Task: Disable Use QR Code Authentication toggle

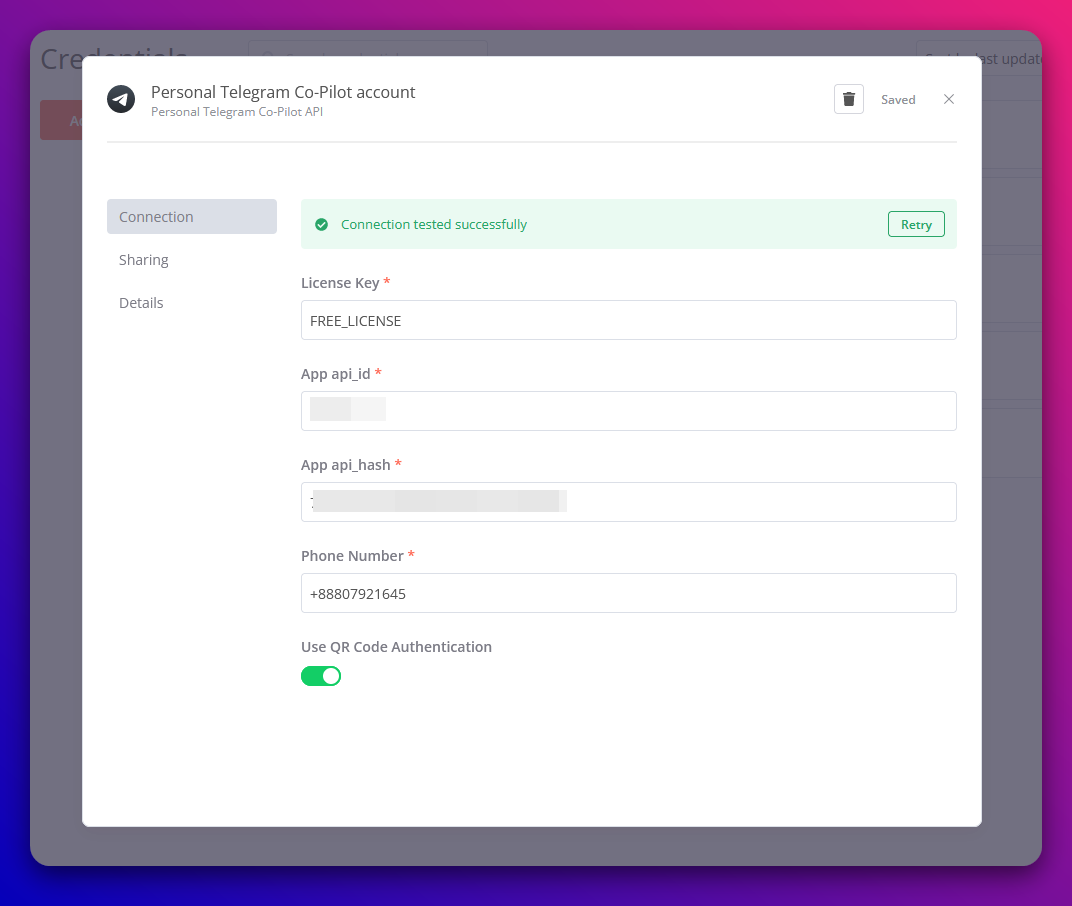Action: (x=321, y=676)
